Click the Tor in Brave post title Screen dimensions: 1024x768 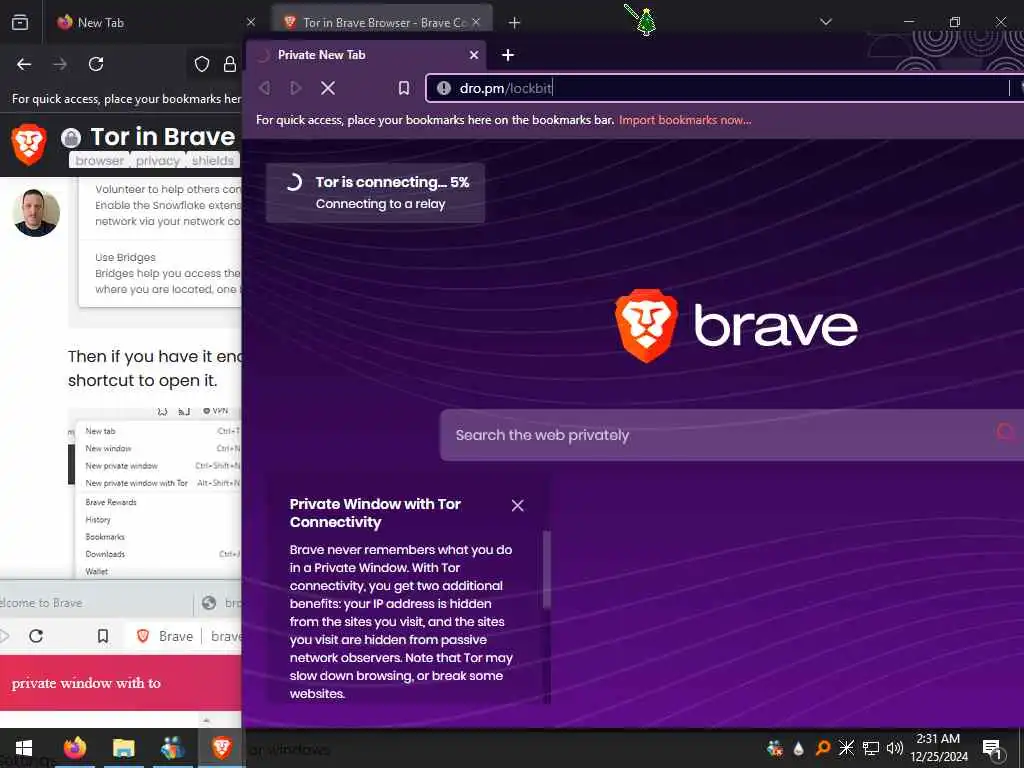click(162, 136)
